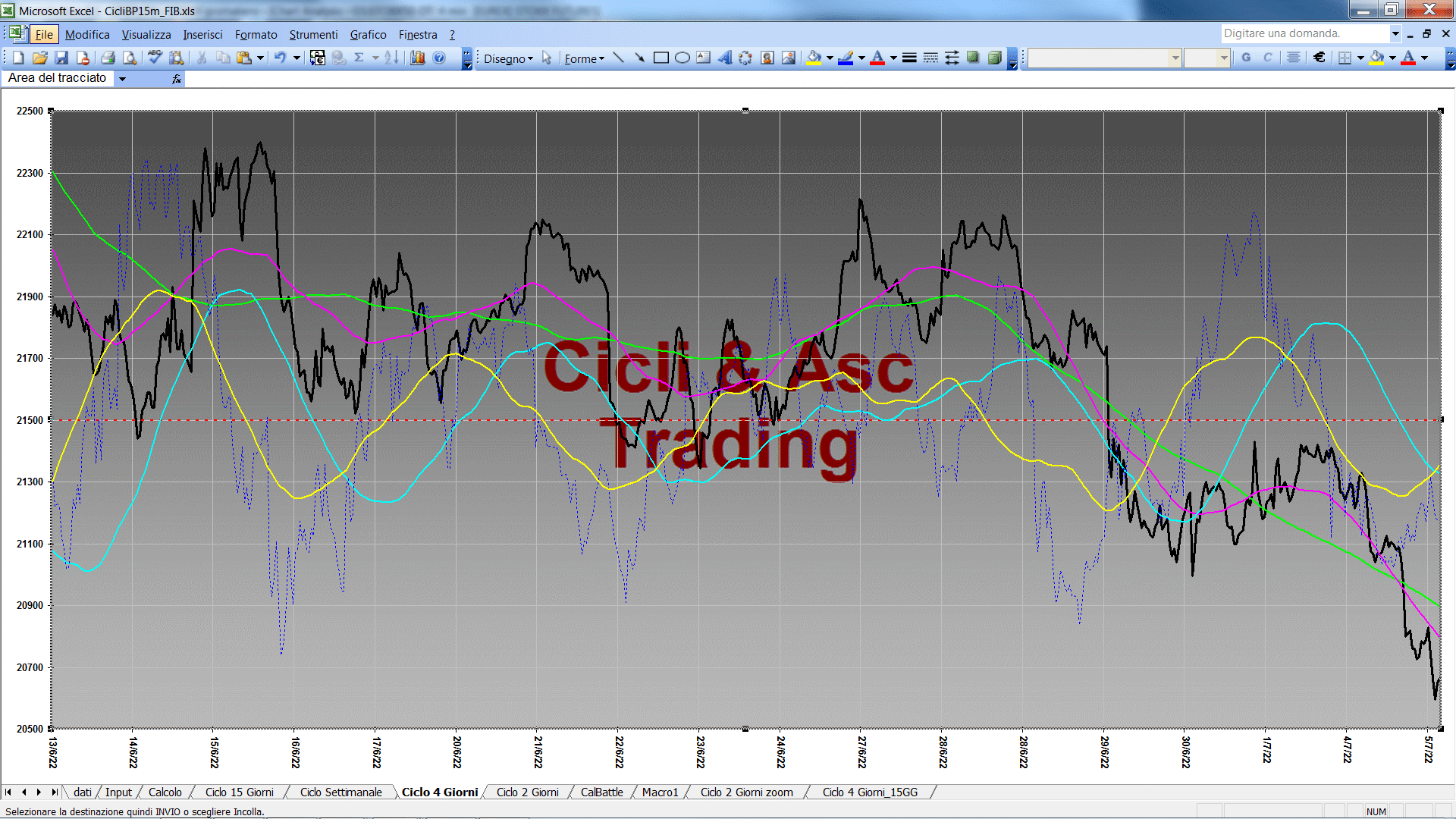
Task: Select the Arrow drawing tool
Action: point(639,58)
